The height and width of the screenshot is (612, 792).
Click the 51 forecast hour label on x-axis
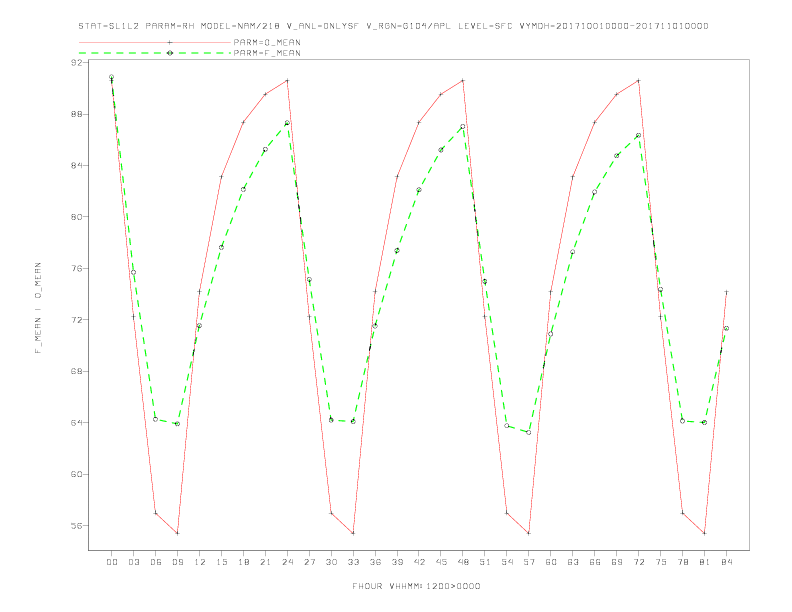[x=485, y=562]
